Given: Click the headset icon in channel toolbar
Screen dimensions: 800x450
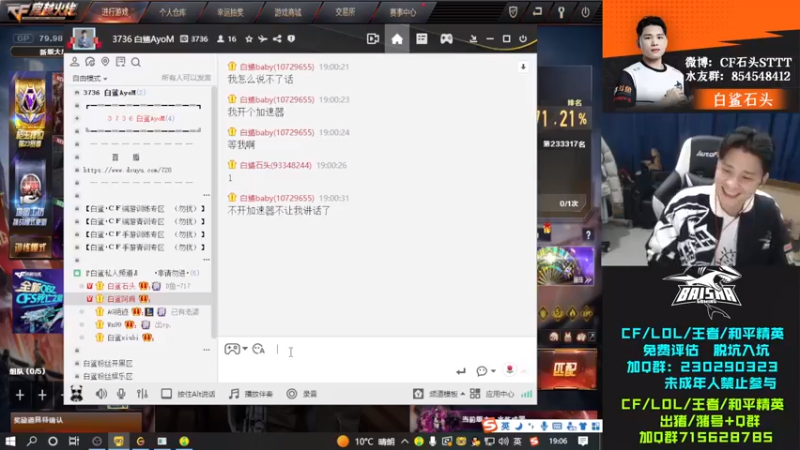Looking at the screenshot, I should pos(90,62).
